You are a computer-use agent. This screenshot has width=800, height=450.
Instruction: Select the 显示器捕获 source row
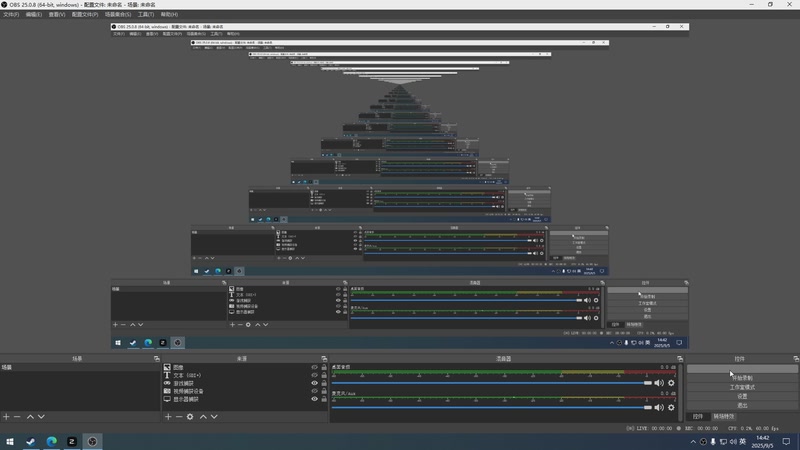245,399
